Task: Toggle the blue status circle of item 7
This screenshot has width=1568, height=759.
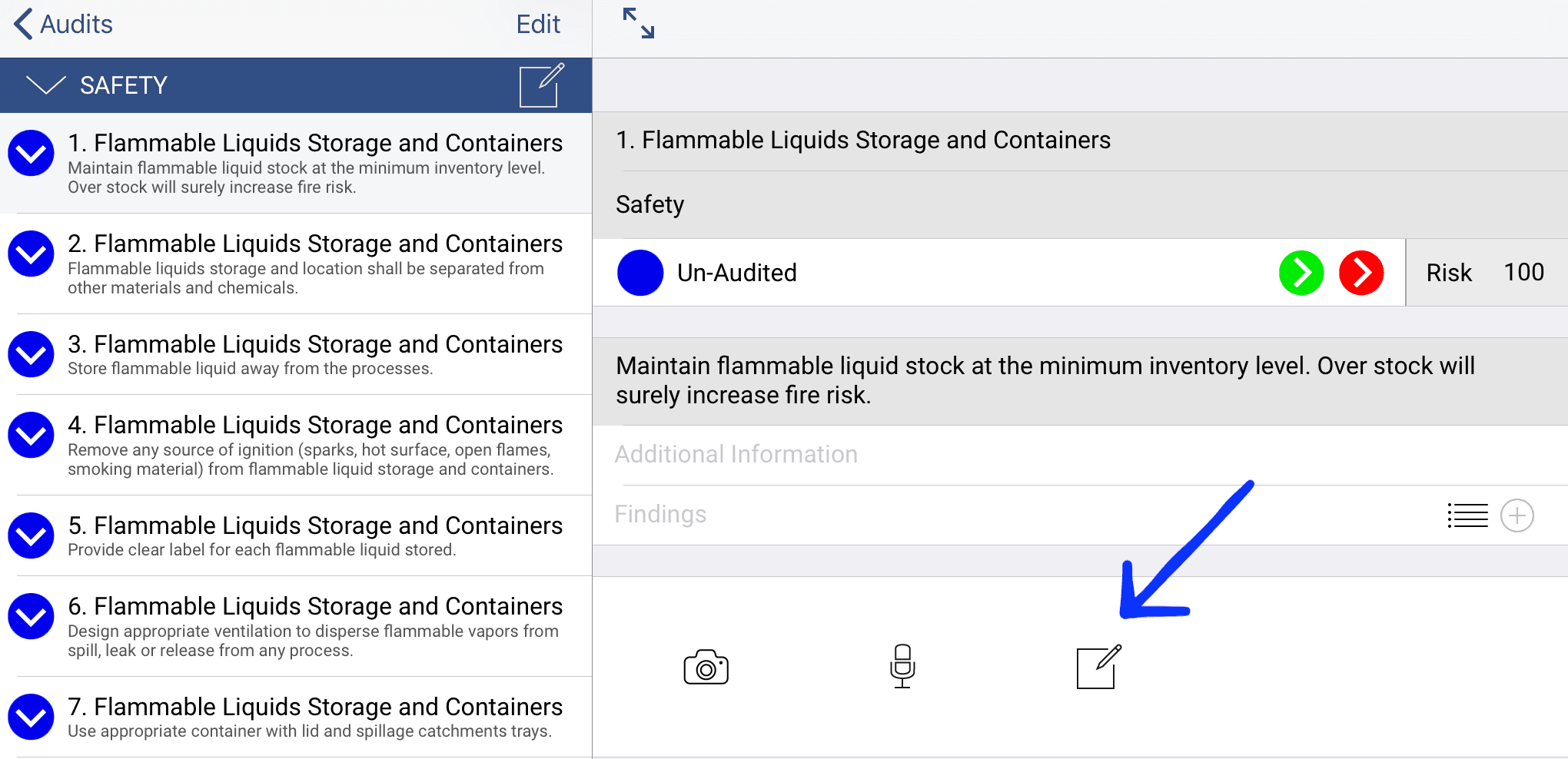Action: pos(32,717)
